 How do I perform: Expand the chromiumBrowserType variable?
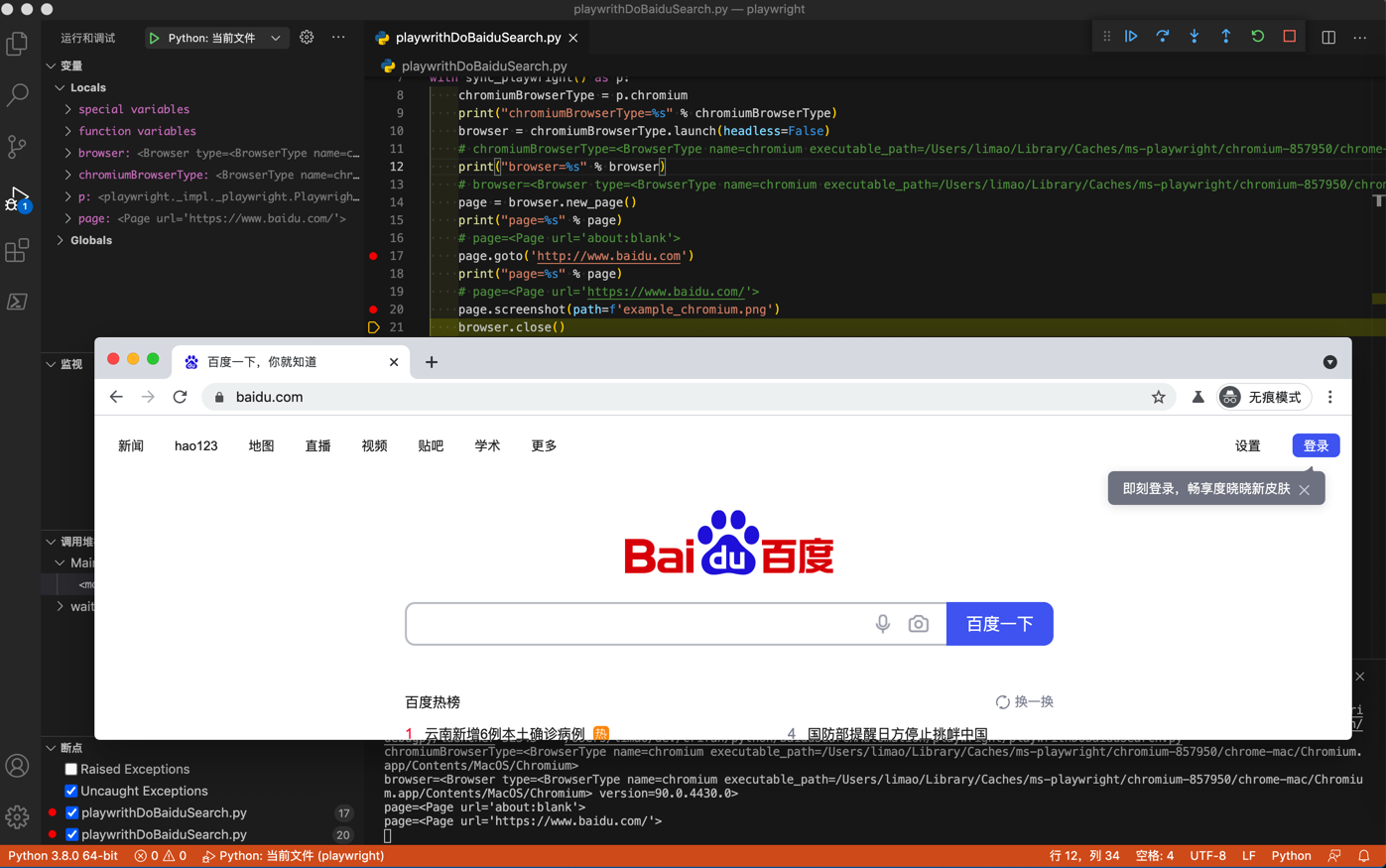[x=68, y=175]
